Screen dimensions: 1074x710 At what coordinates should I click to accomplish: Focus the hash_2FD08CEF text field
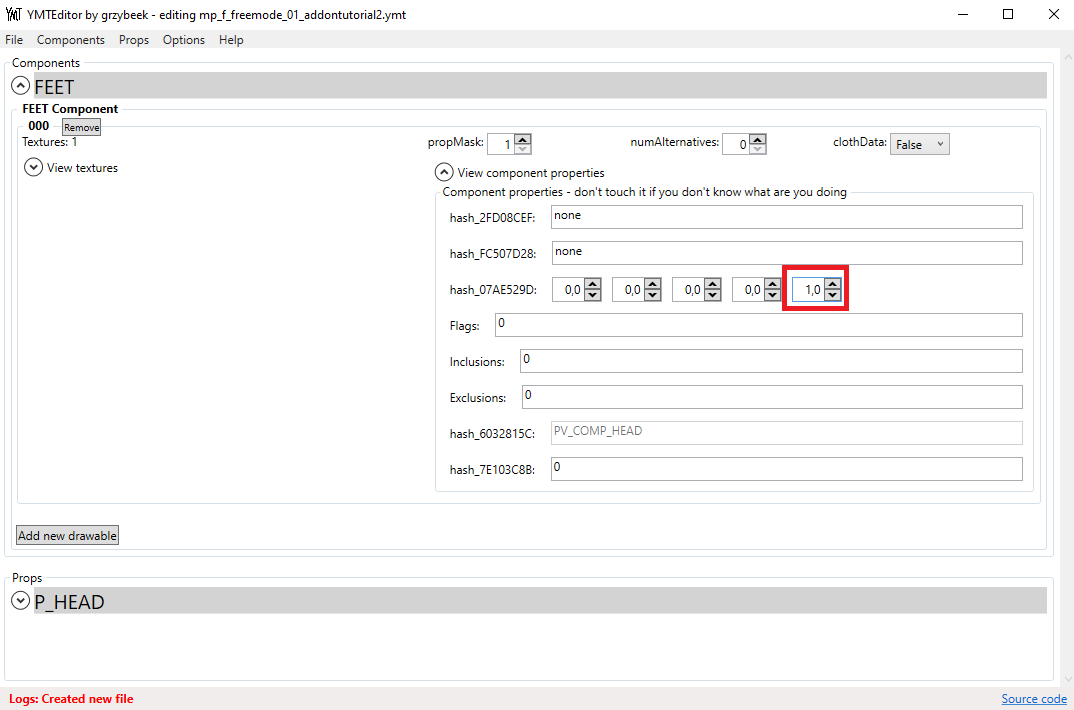pos(786,217)
